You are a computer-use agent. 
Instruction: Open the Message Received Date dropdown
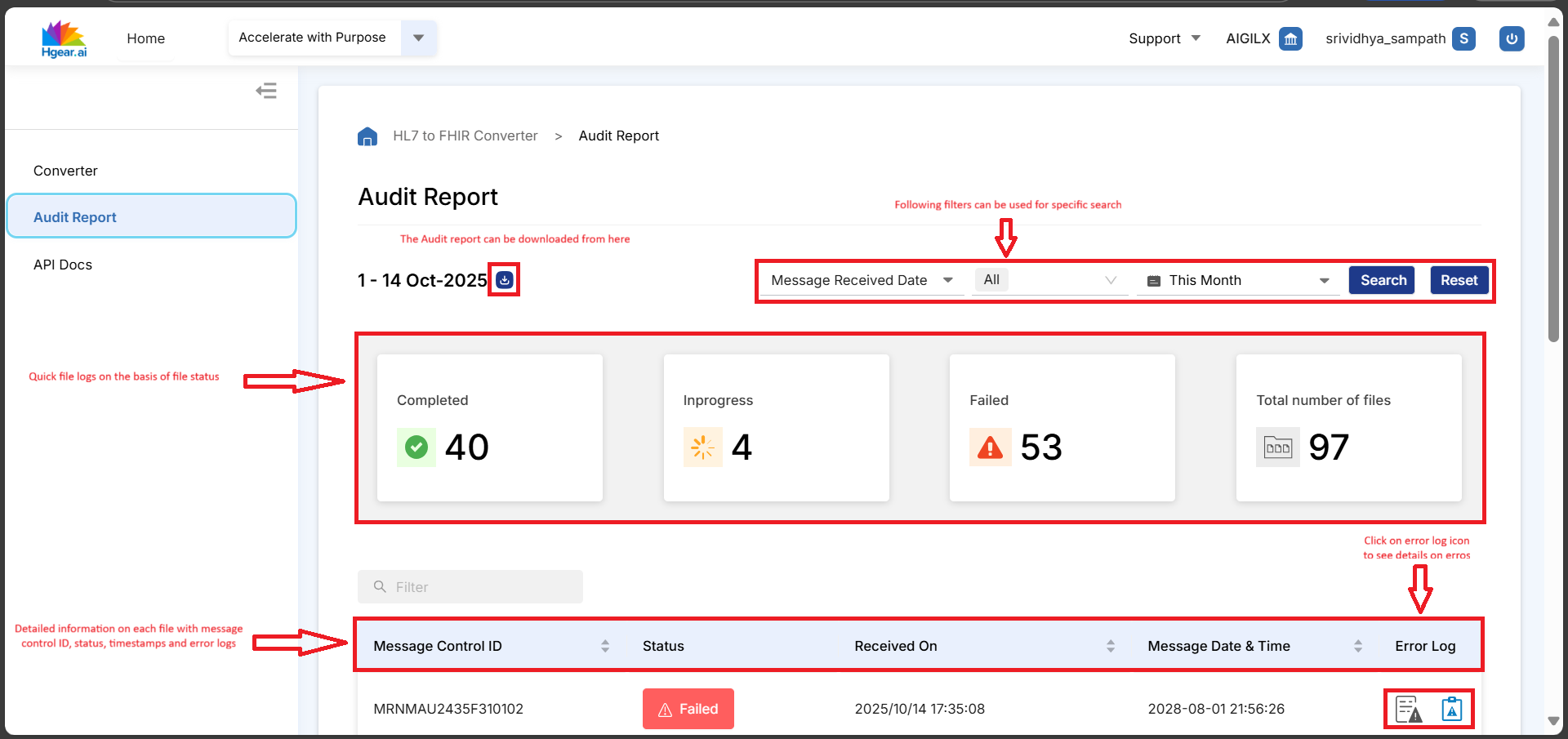[x=862, y=280]
